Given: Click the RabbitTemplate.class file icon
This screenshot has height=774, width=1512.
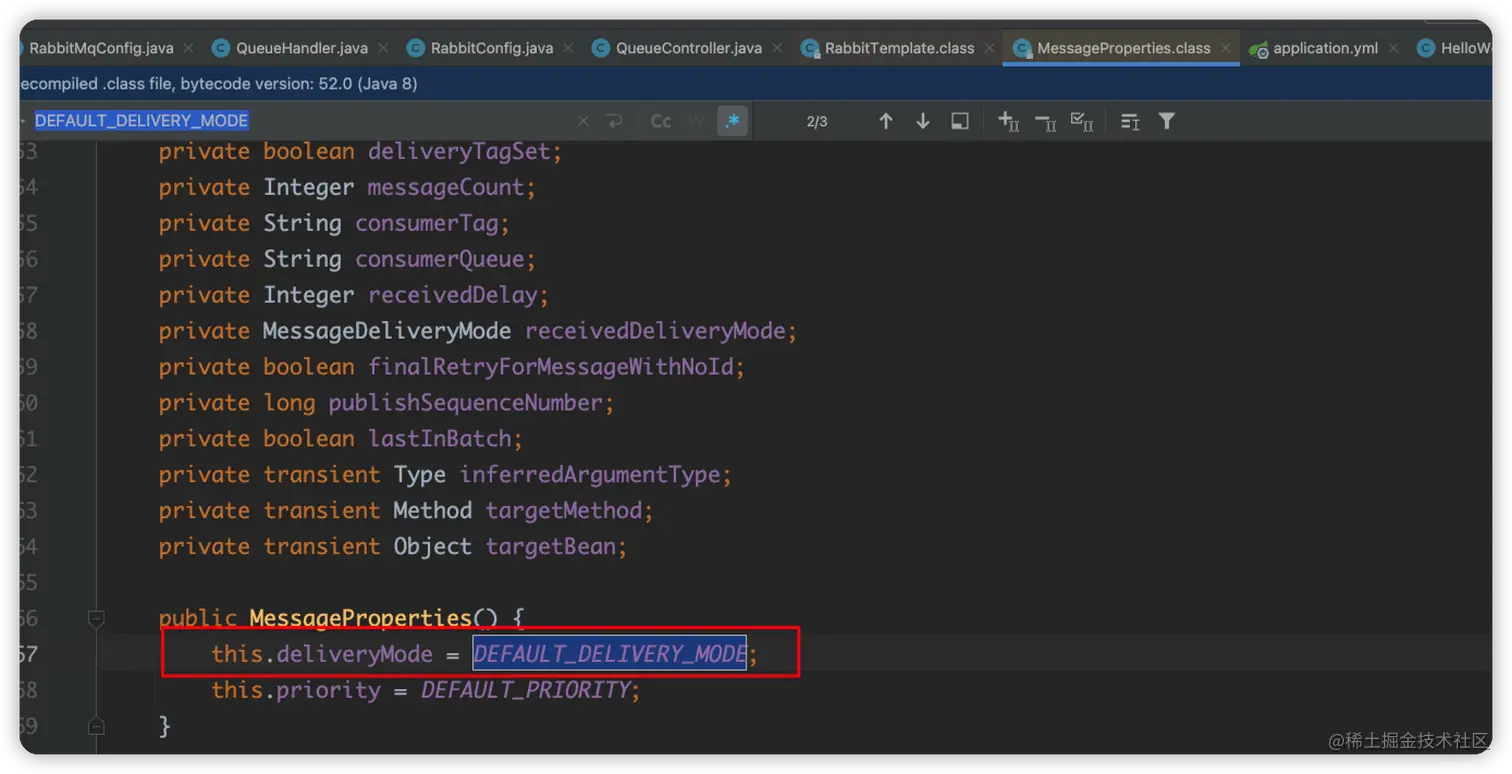Looking at the screenshot, I should [x=809, y=48].
